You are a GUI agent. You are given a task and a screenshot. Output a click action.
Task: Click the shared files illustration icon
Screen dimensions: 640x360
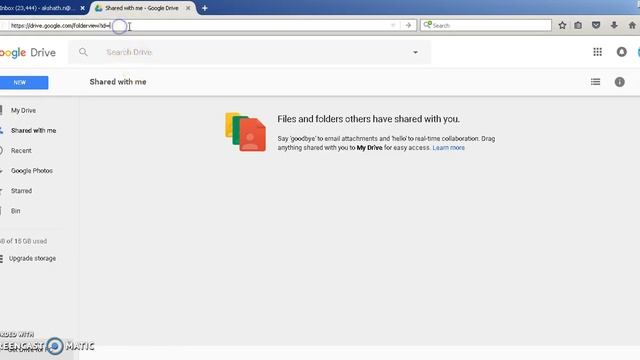[245, 132]
